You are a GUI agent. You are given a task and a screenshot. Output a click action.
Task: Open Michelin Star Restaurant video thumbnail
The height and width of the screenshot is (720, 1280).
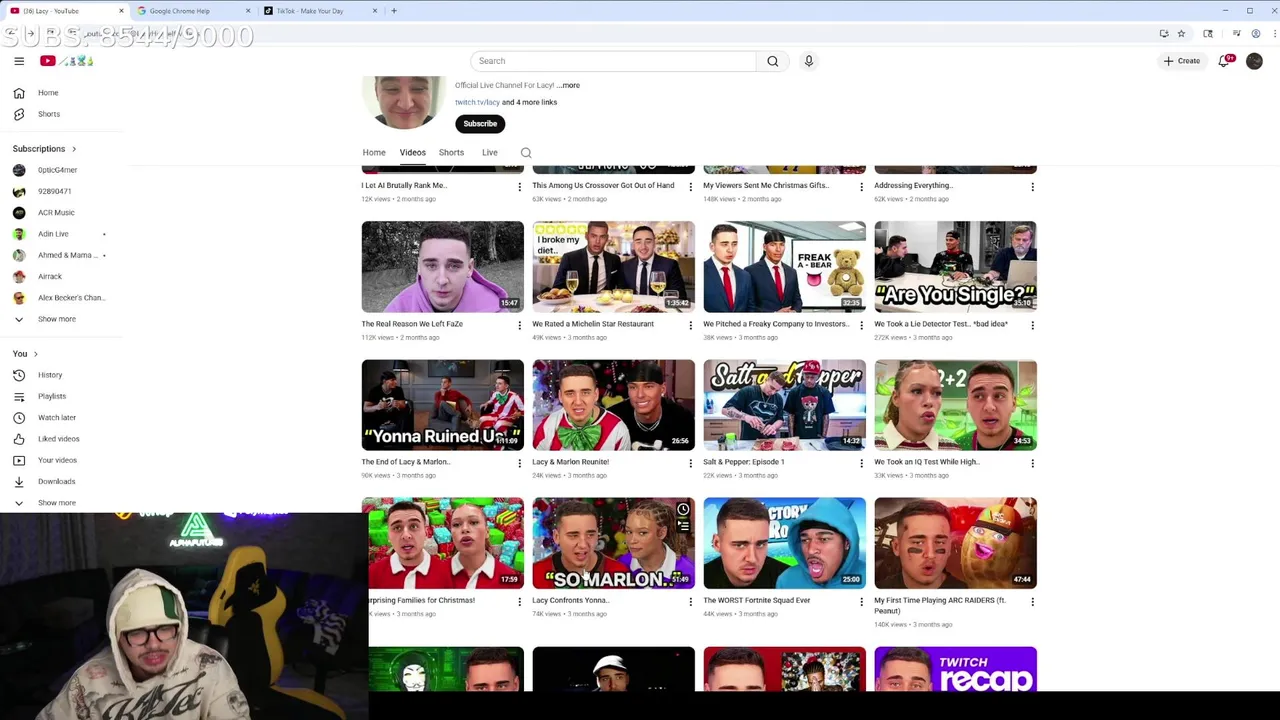point(613,267)
